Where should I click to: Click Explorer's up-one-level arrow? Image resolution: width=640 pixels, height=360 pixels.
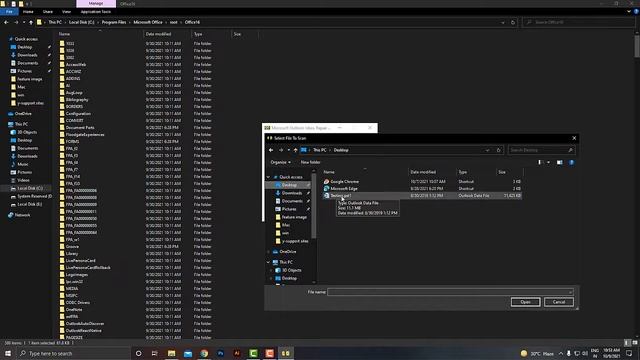coord(31,22)
